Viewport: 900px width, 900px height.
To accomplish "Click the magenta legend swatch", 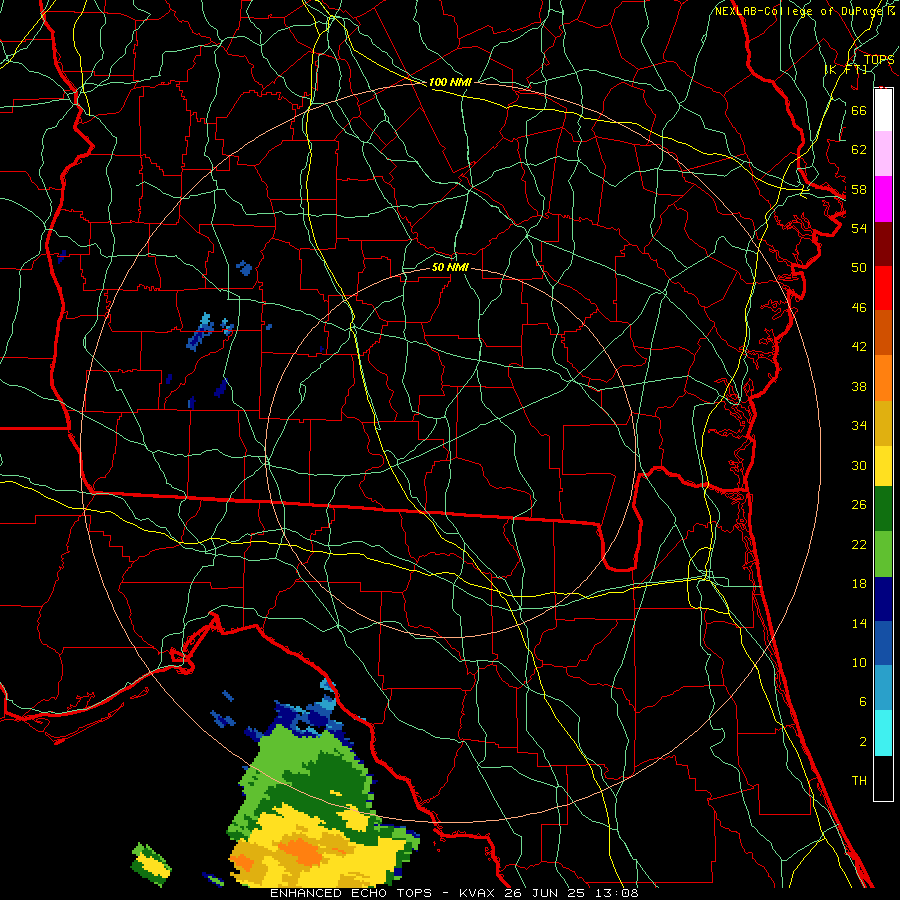I will (x=883, y=199).
